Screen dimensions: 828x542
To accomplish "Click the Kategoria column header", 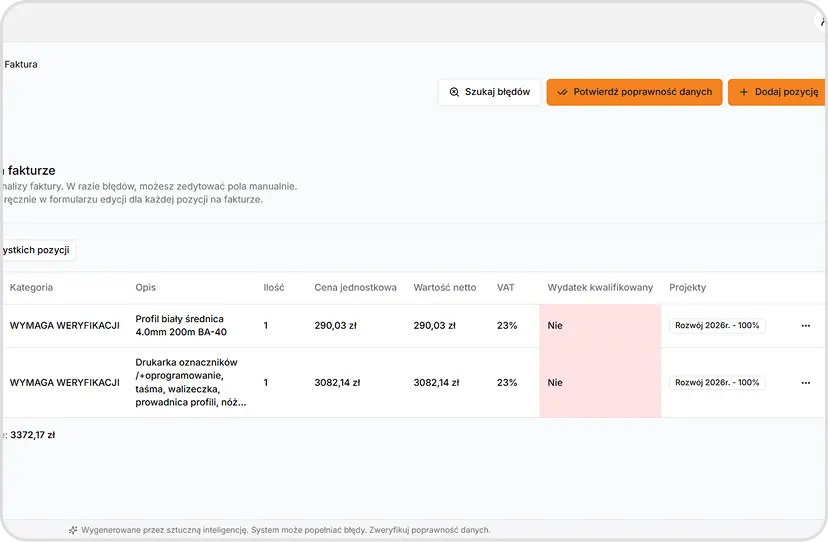I will click(31, 287).
